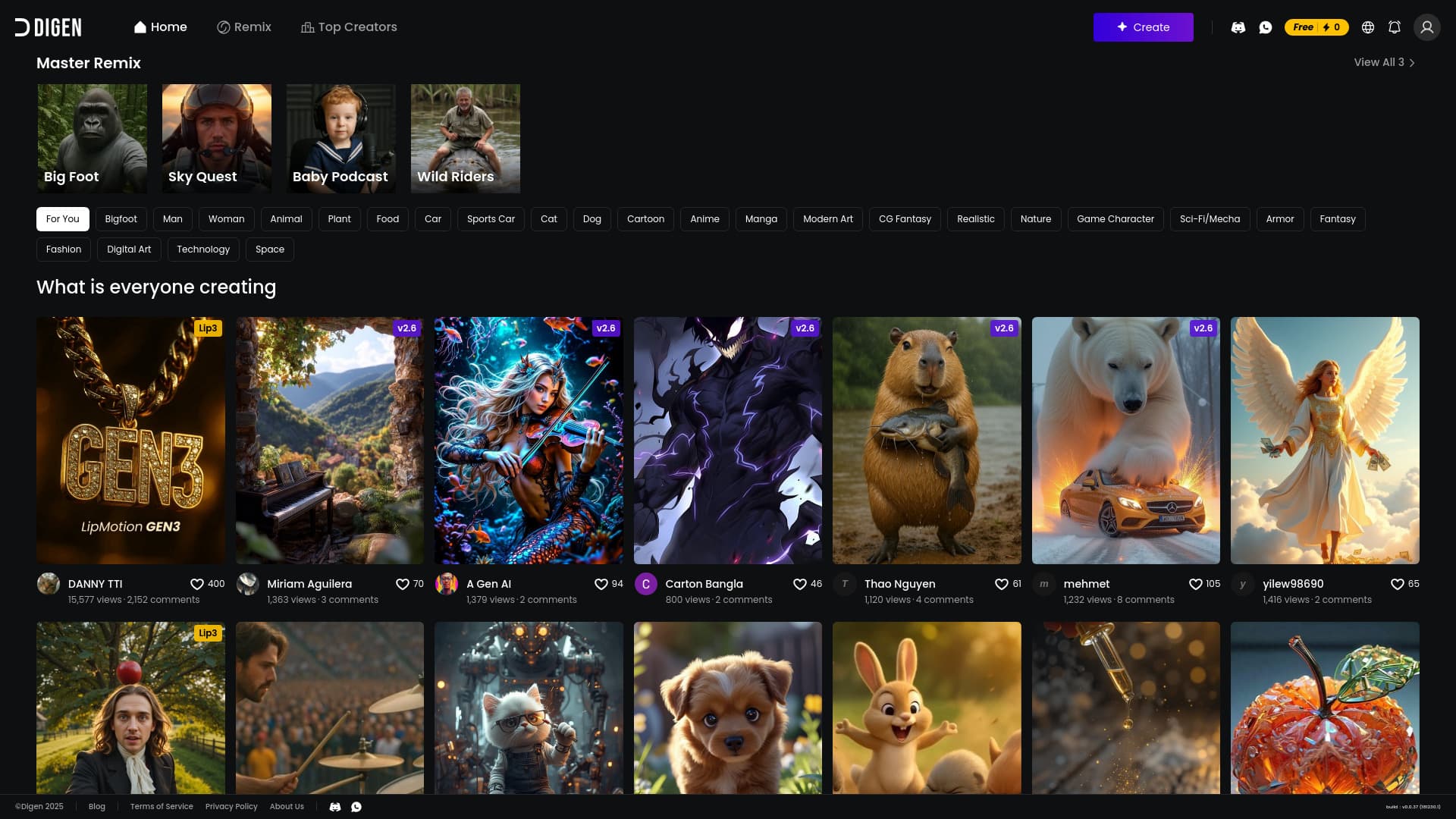
Task: Open the Discord community icon in header
Action: [x=1238, y=27]
